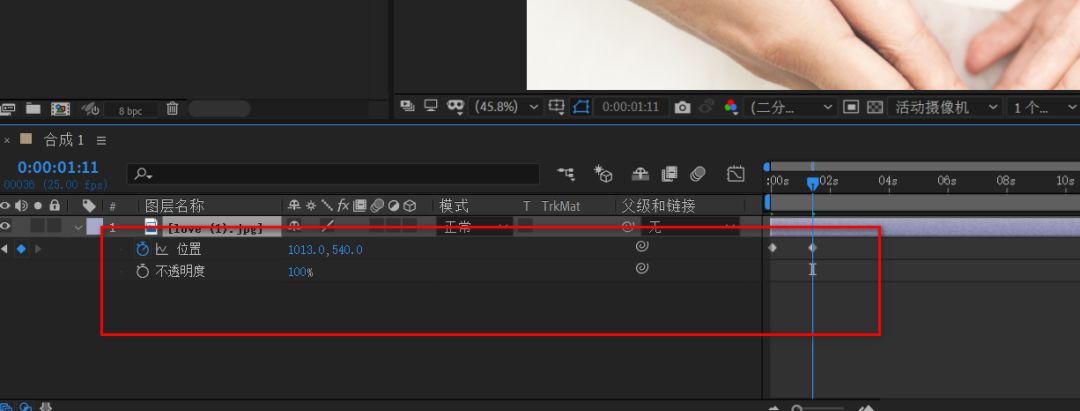Image resolution: width=1080 pixels, height=411 pixels.
Task: Click the 图层名称 column header
Action: [174, 206]
